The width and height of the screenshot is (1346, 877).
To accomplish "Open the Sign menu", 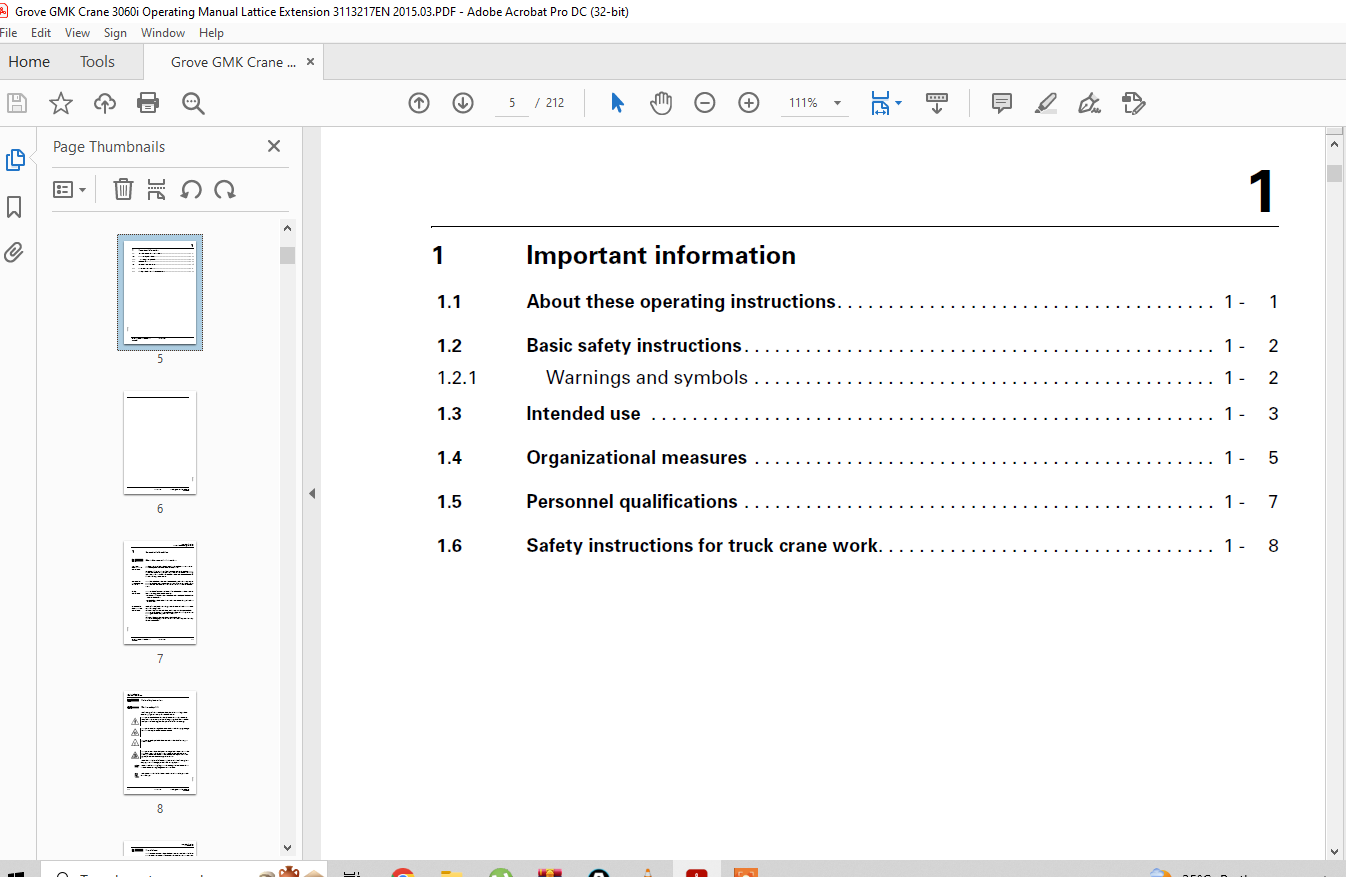I will [115, 33].
